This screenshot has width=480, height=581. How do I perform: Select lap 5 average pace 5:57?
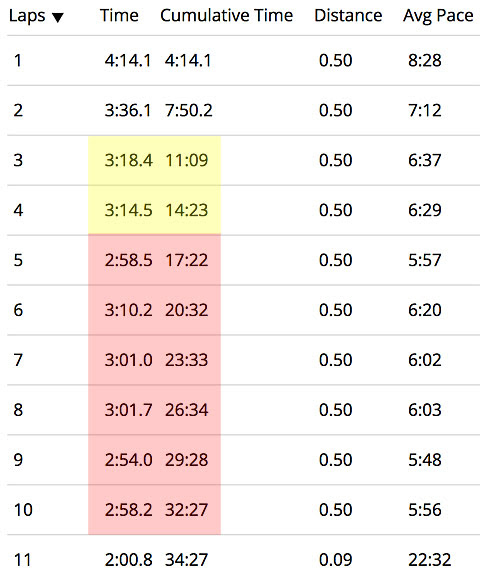coord(425,260)
